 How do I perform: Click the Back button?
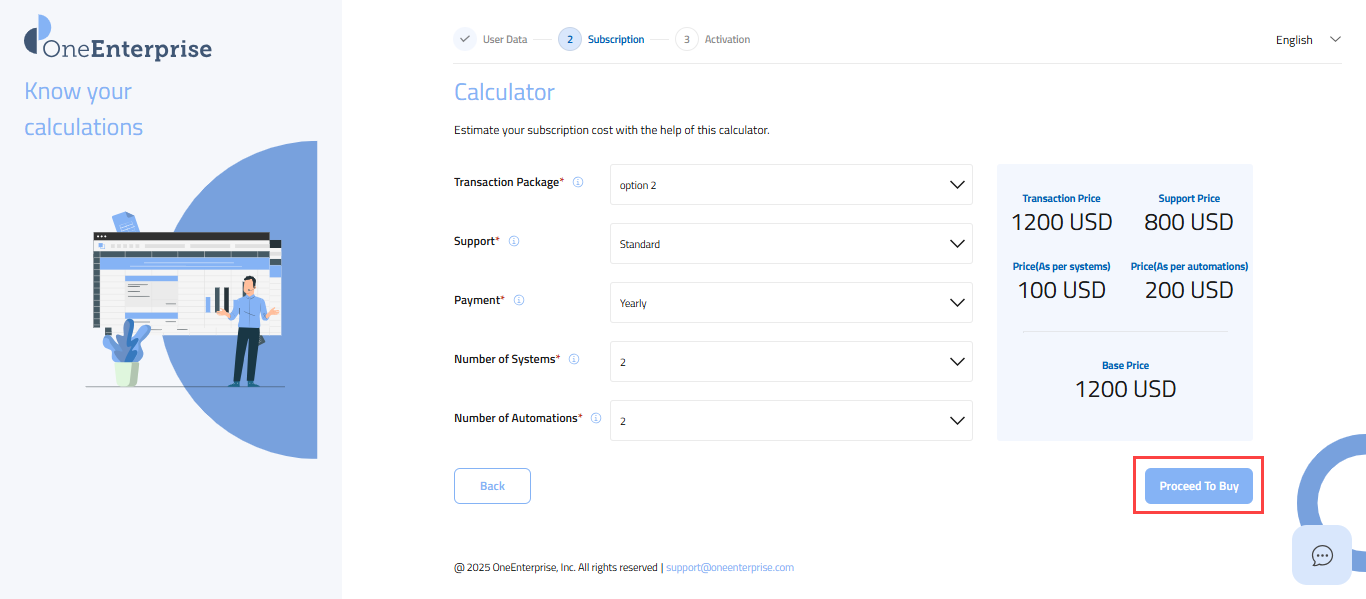(x=492, y=486)
